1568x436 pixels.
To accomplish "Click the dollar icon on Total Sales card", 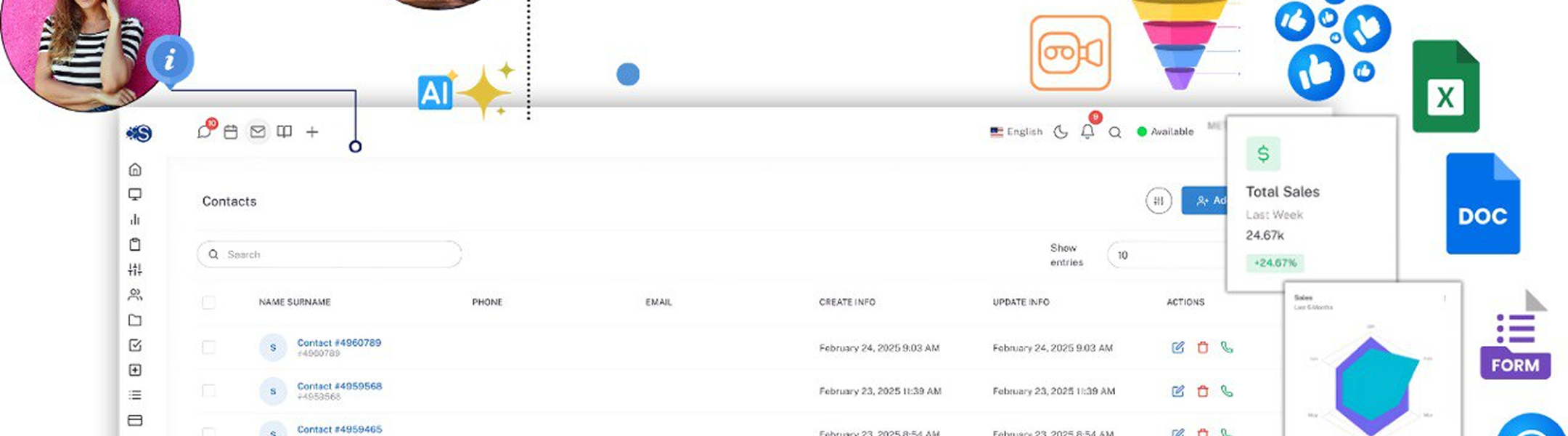I will (x=1263, y=154).
